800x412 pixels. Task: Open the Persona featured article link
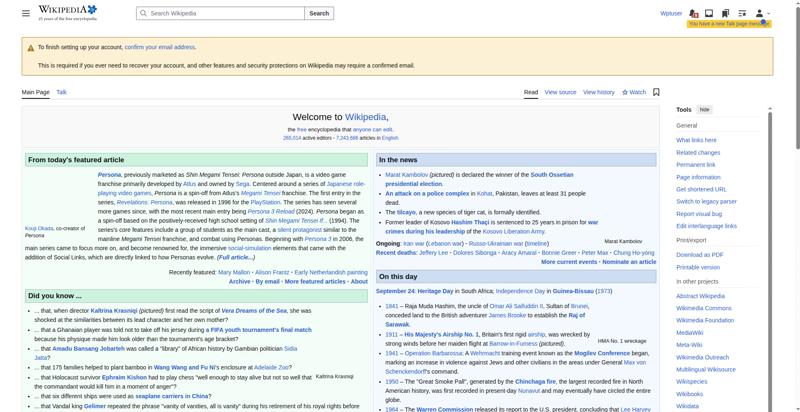(x=109, y=175)
